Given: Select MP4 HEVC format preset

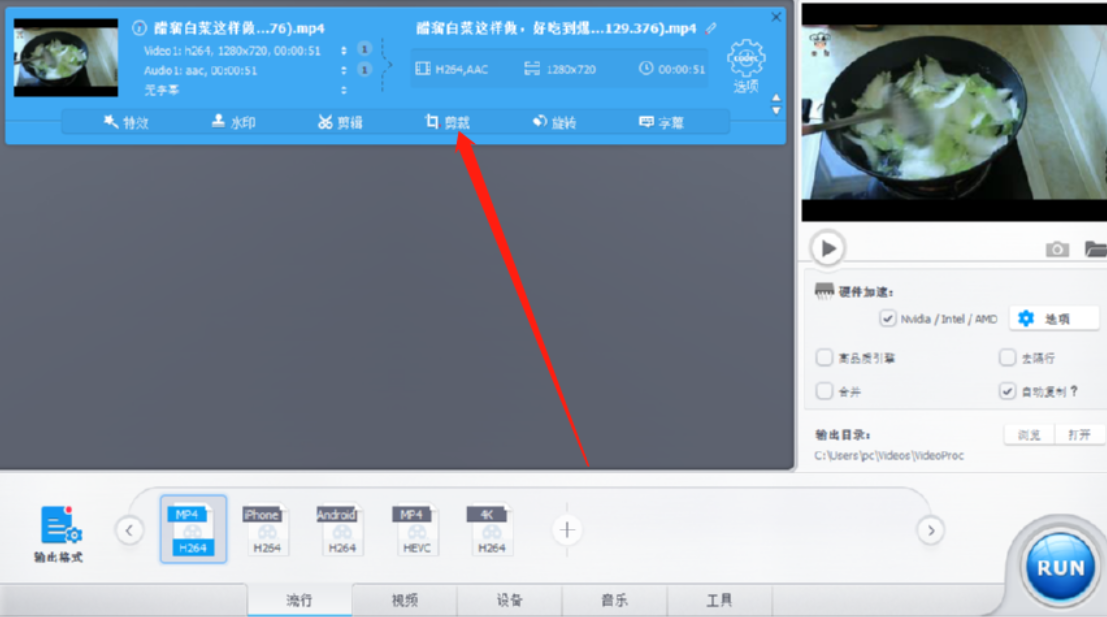Looking at the screenshot, I should click(417, 529).
